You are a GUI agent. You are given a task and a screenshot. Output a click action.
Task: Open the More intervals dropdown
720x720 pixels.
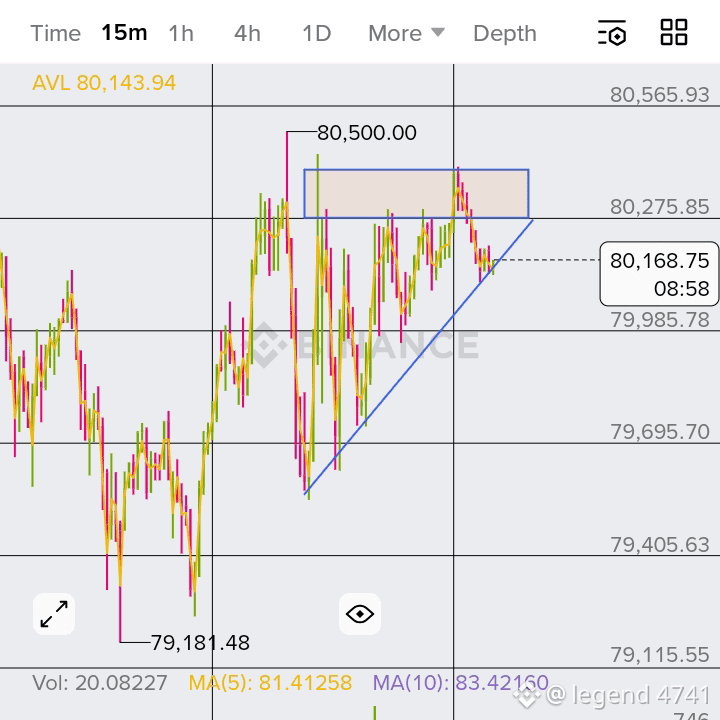click(x=406, y=34)
